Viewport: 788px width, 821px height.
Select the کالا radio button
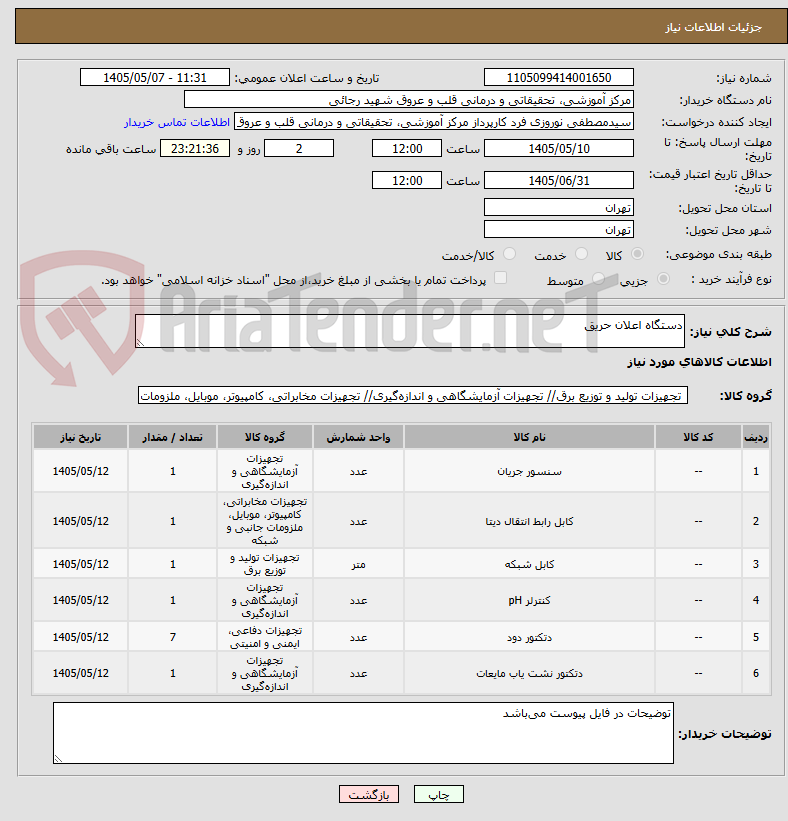coord(637,254)
